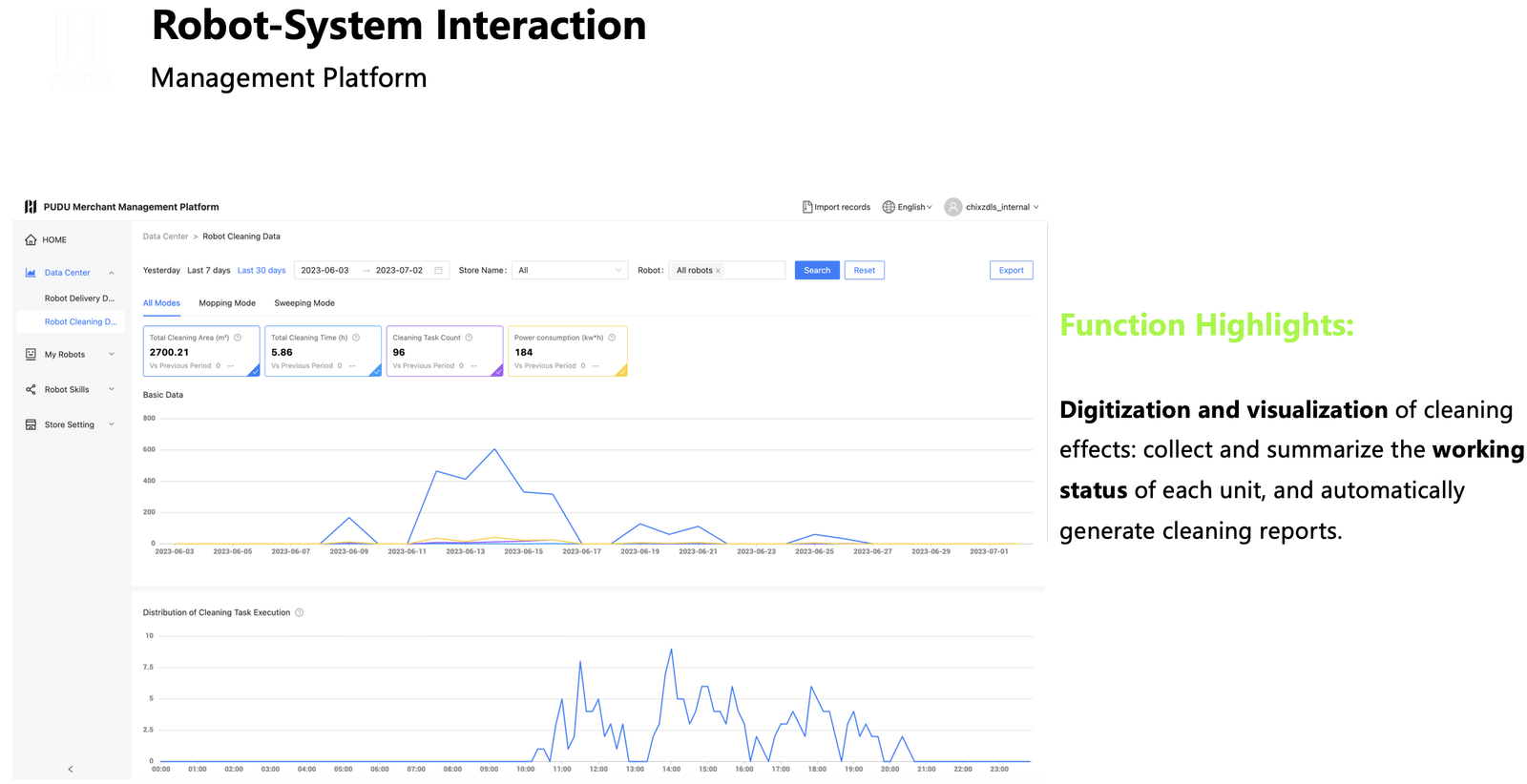The image size is (1527, 784).
Task: Click the Total Cleaning Time value 5.86
Action: pos(282,353)
